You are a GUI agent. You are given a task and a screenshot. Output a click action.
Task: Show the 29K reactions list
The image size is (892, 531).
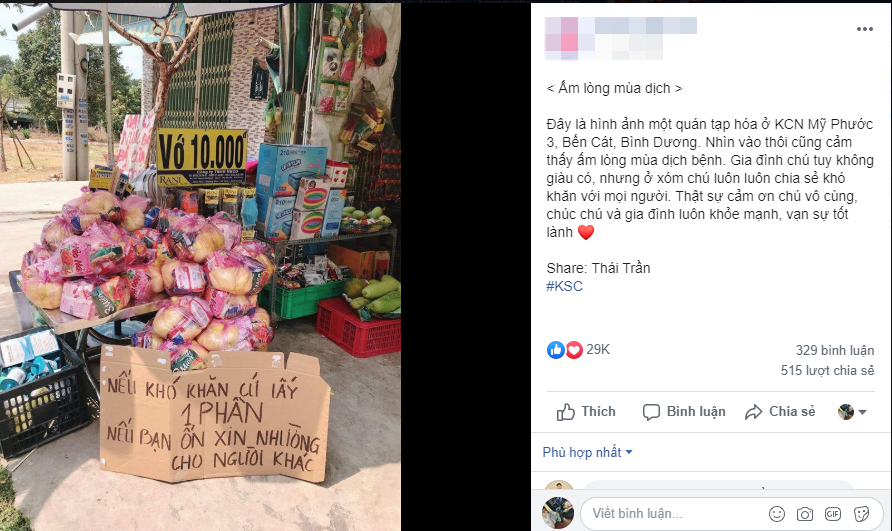(598, 349)
